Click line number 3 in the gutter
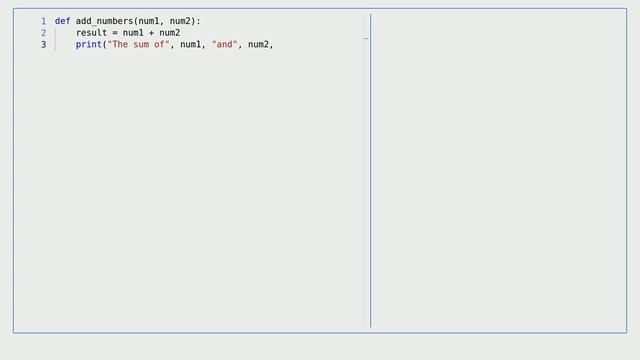The image size is (640, 360). 44,44
